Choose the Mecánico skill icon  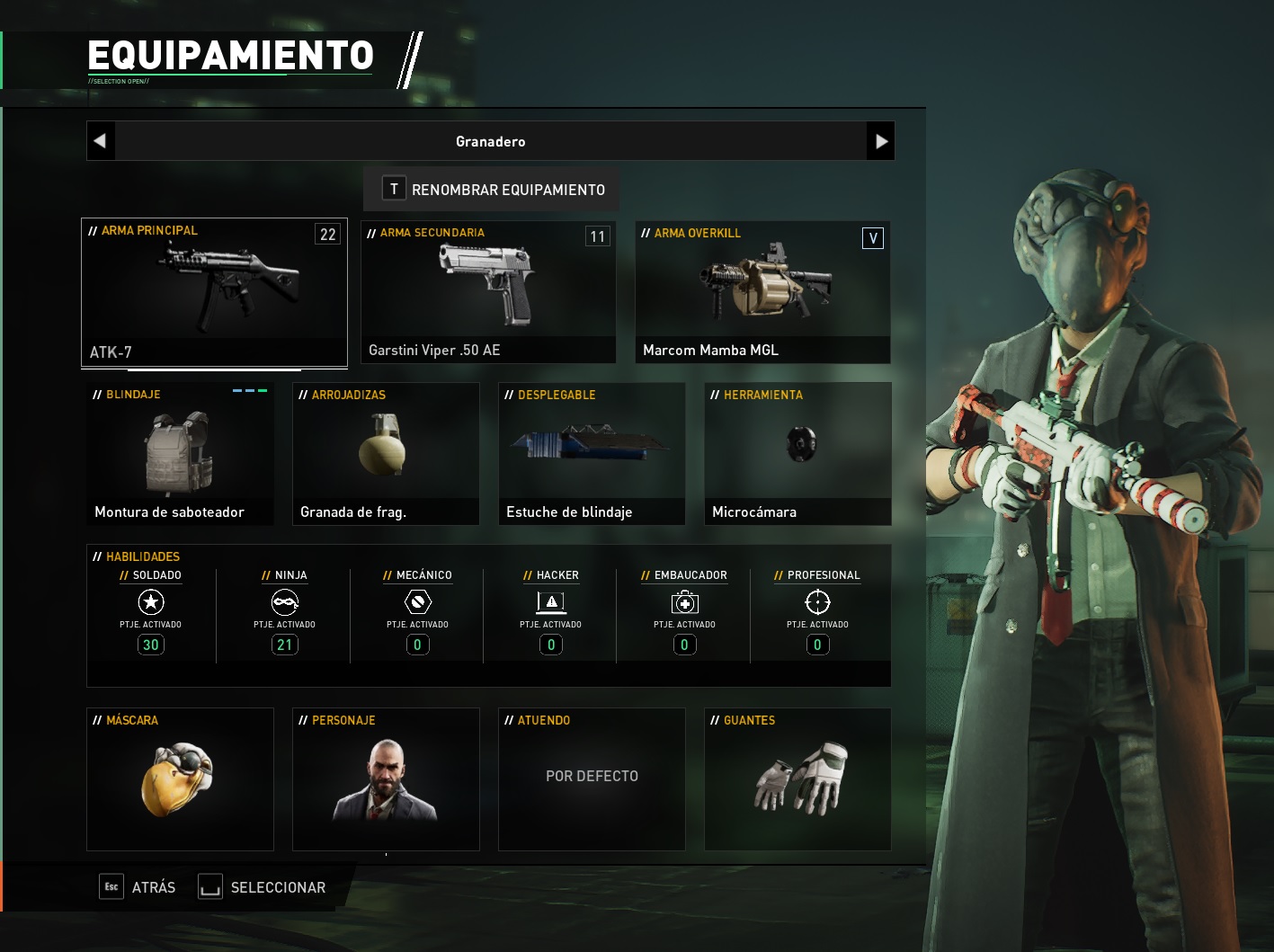point(417,602)
